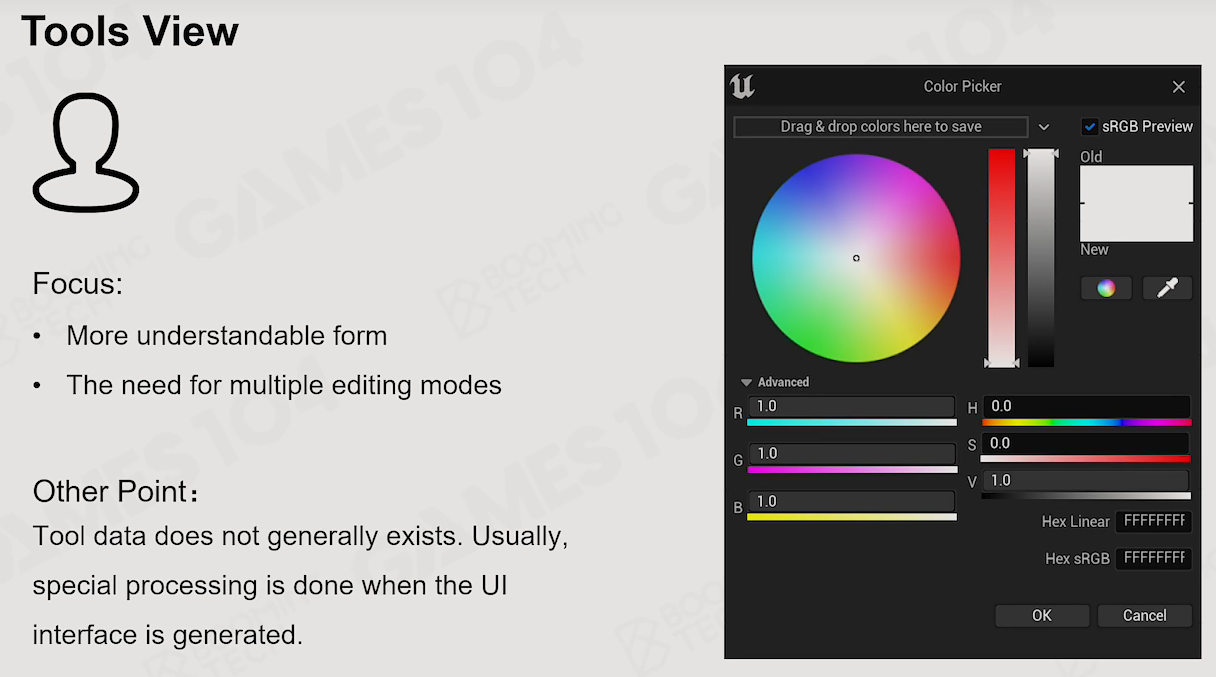Image resolution: width=1216 pixels, height=677 pixels.
Task: Open dropdown beside saved colors bar
Action: [1044, 127]
